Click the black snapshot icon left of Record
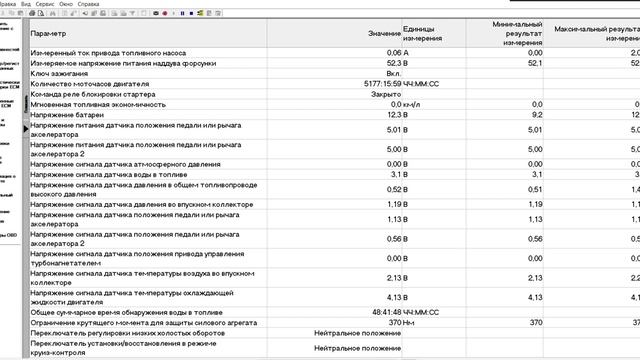Image resolution: width=640 pixels, height=360 pixels. pyautogui.click(x=156, y=13)
